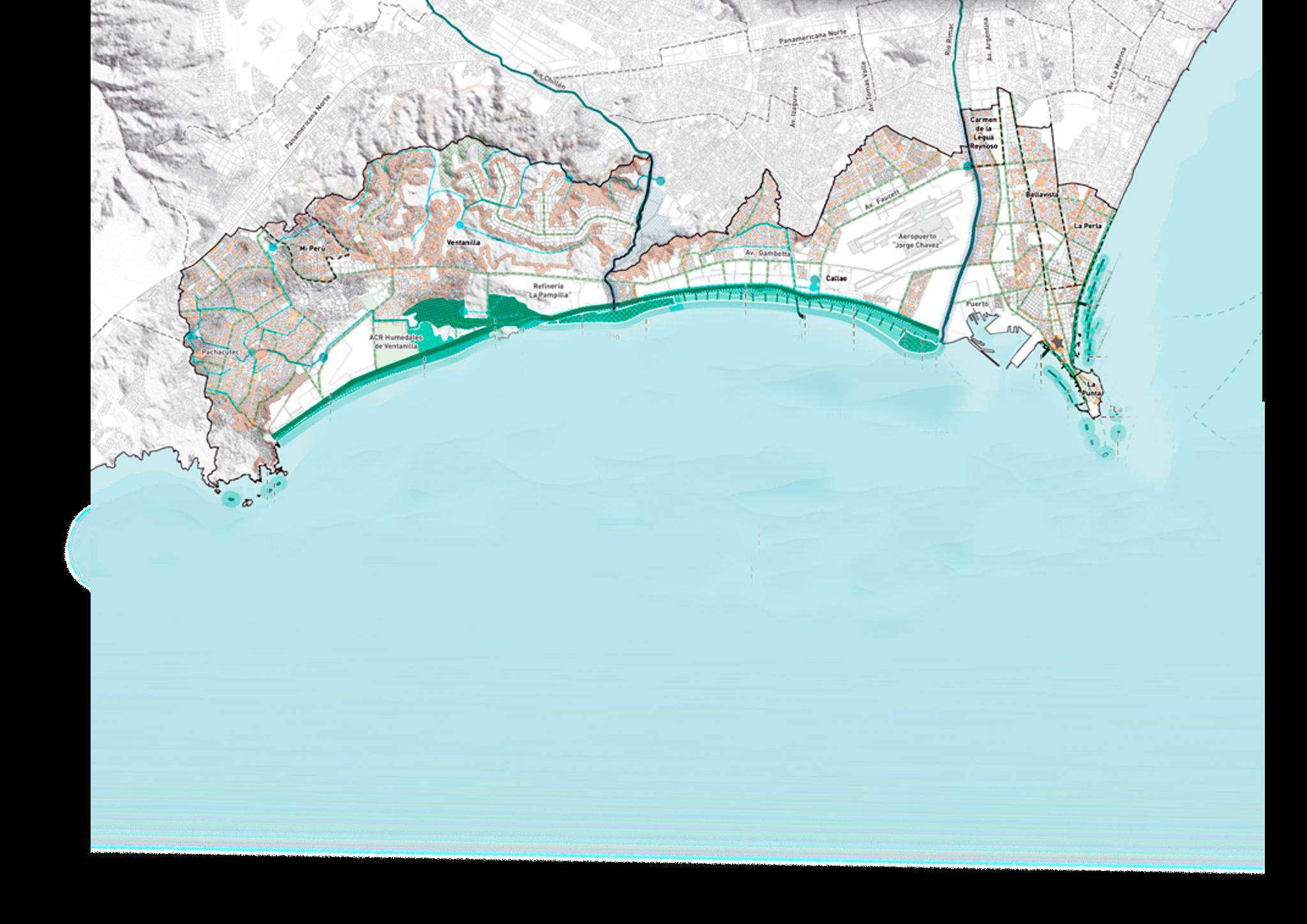This screenshot has height=924, width=1307.
Task: Select the cyan dot marker left of Mi Perú
Action: tap(273, 247)
